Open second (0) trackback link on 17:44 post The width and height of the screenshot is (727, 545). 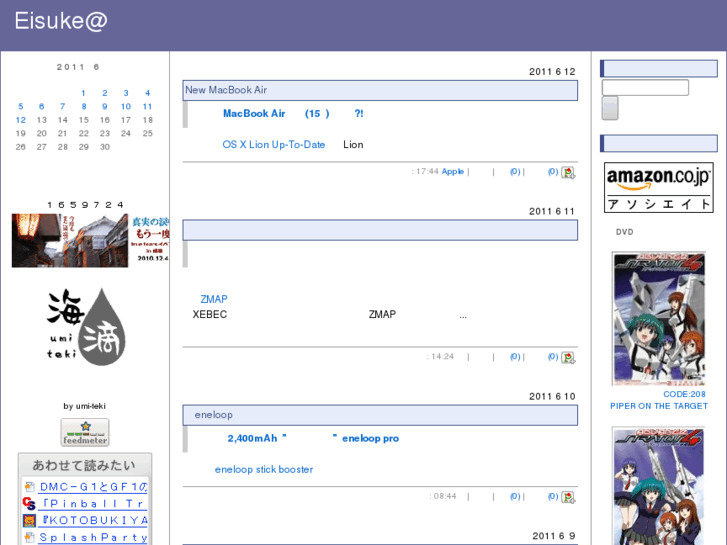point(553,172)
